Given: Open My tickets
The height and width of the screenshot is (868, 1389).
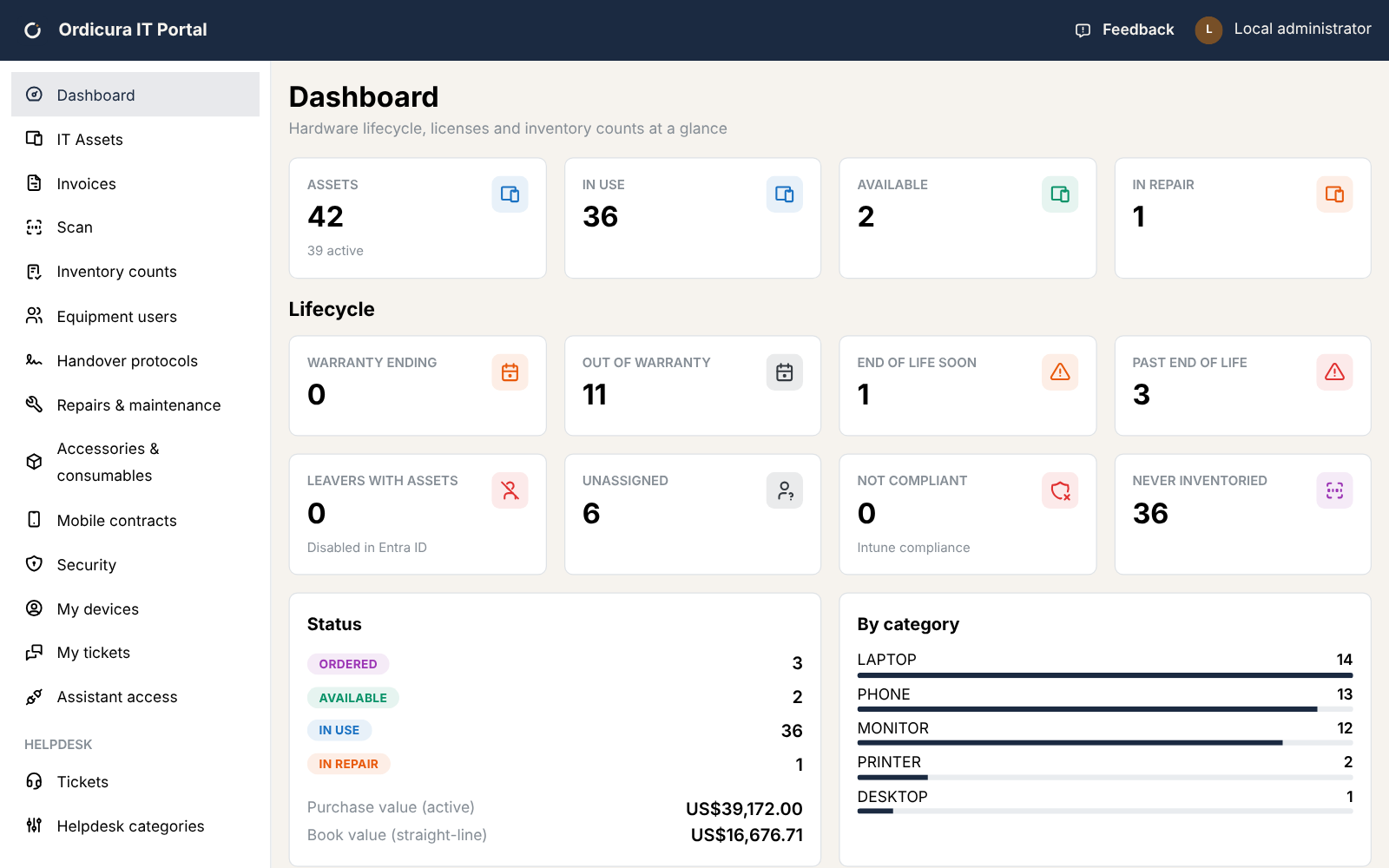Looking at the screenshot, I should tap(135, 652).
